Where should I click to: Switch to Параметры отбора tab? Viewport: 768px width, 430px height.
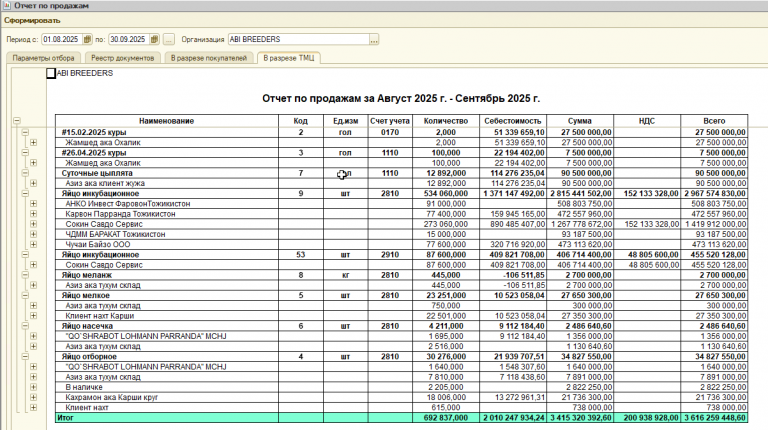(x=44, y=58)
